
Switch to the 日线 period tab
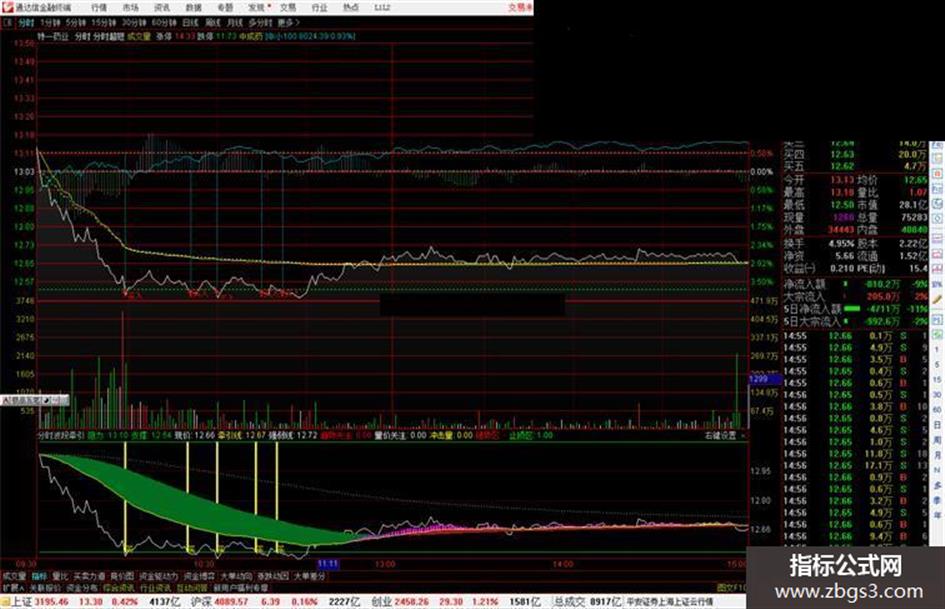click(x=190, y=23)
